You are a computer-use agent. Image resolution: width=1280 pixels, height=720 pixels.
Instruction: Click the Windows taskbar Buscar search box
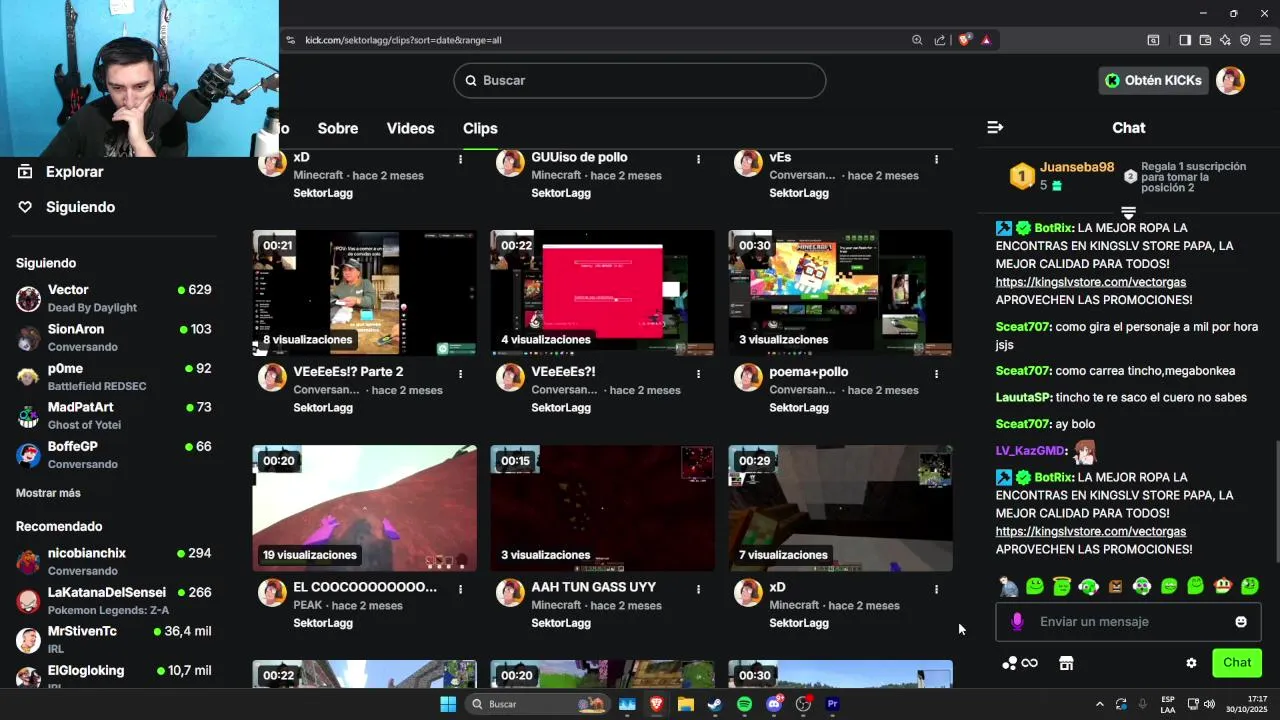[x=540, y=704]
